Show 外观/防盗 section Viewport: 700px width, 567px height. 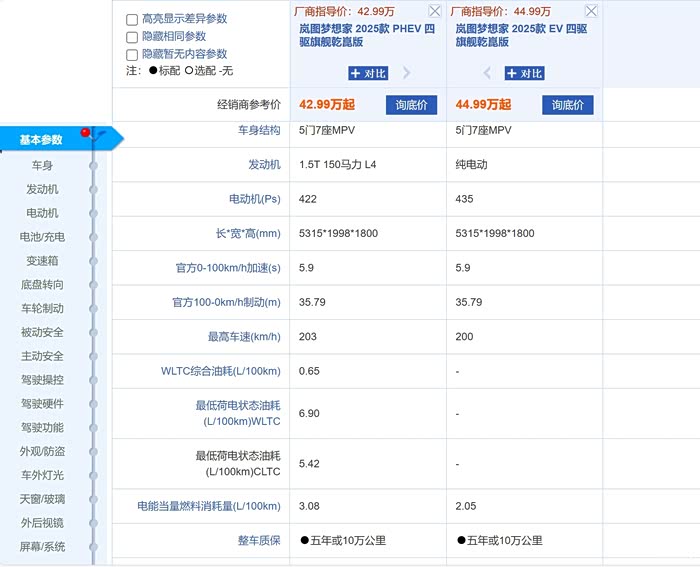(x=42, y=451)
